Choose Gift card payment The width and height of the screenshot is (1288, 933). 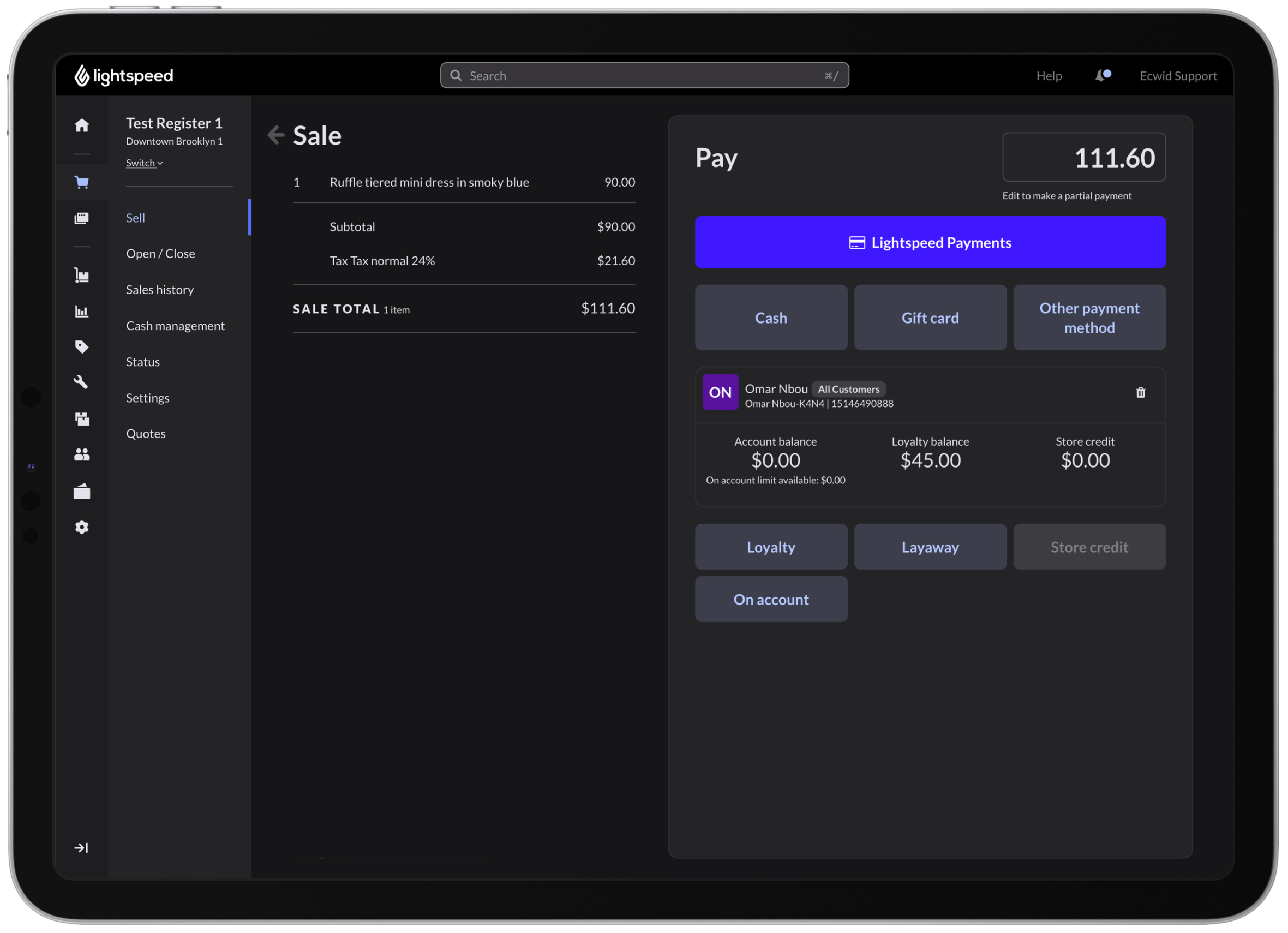930,318
